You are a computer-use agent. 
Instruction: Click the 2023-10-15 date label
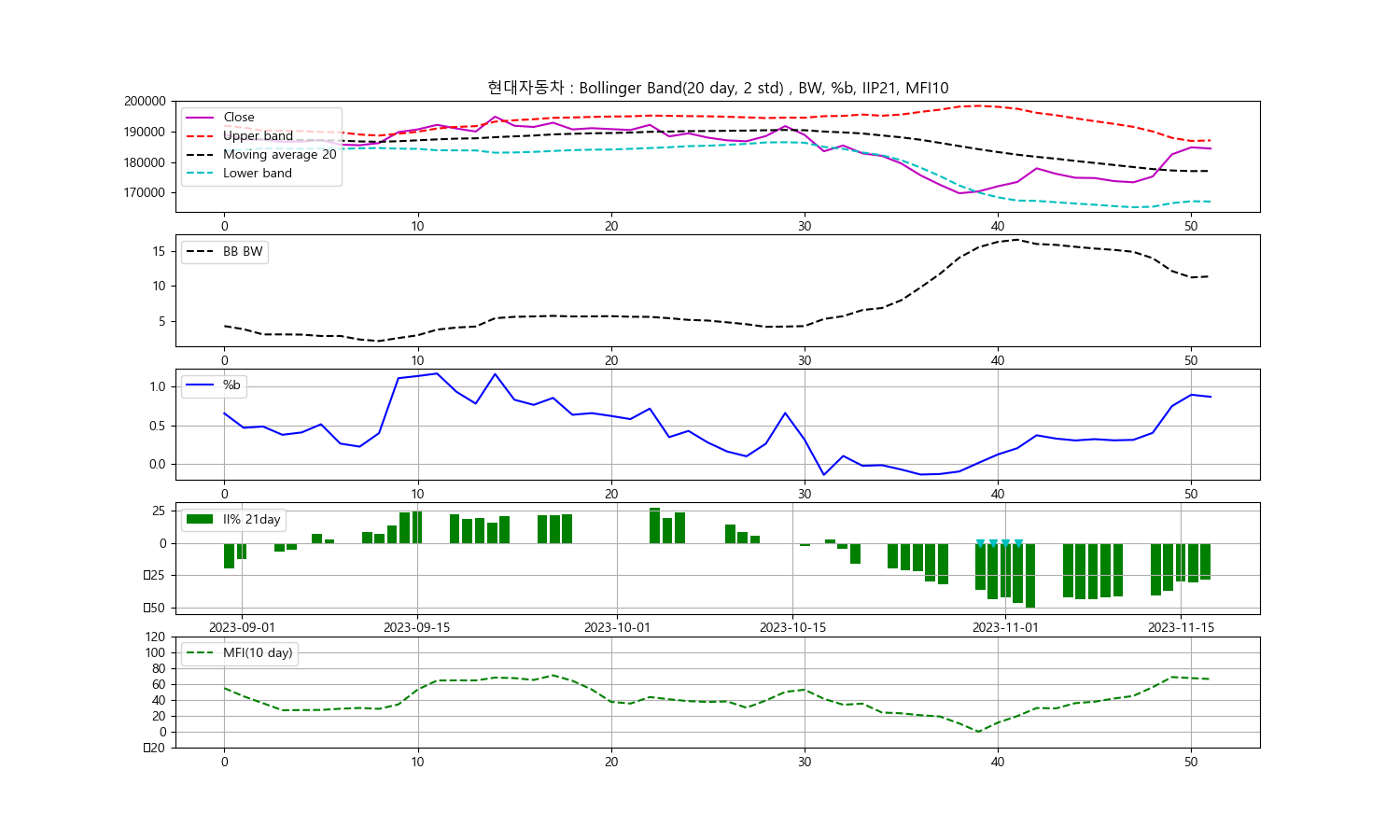click(792, 628)
